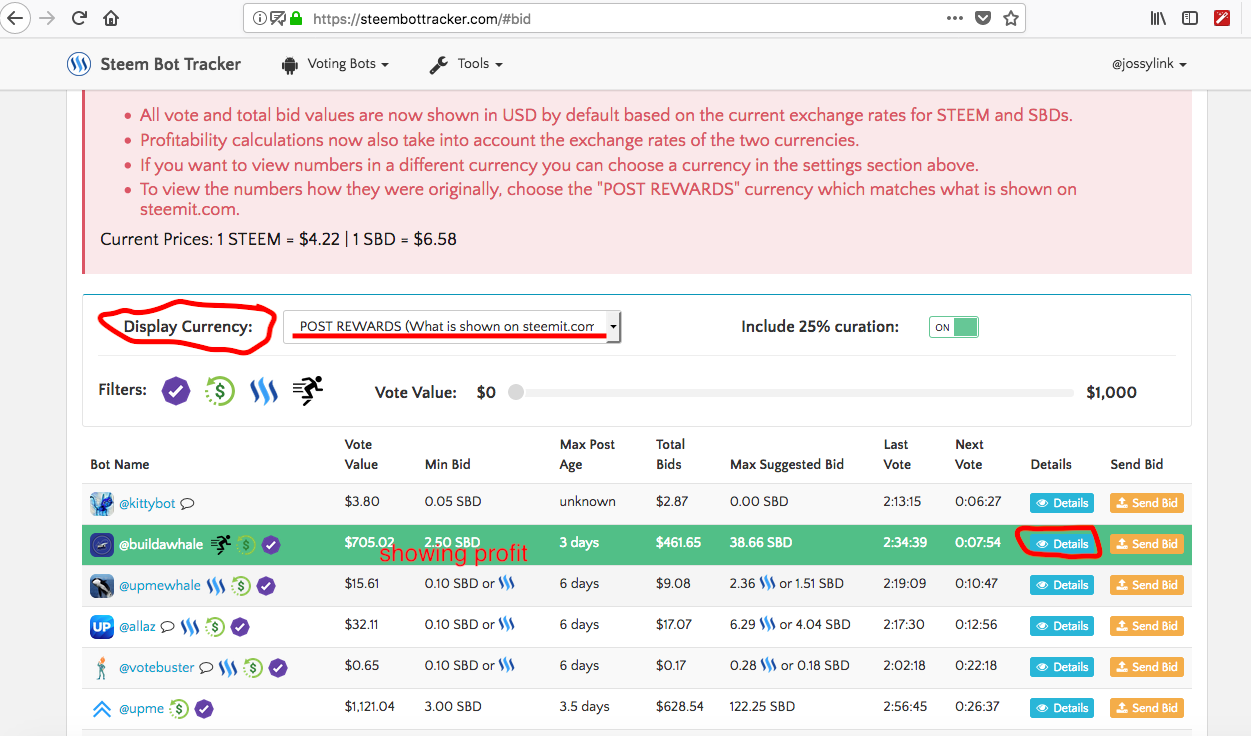Click @upmewhale avatar image
This screenshot has height=736, width=1251.
(101, 586)
